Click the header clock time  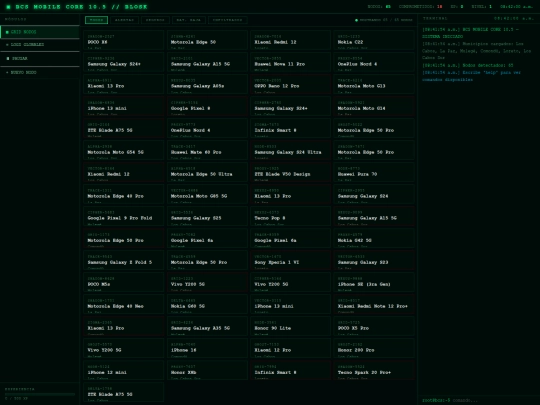click(516, 7)
